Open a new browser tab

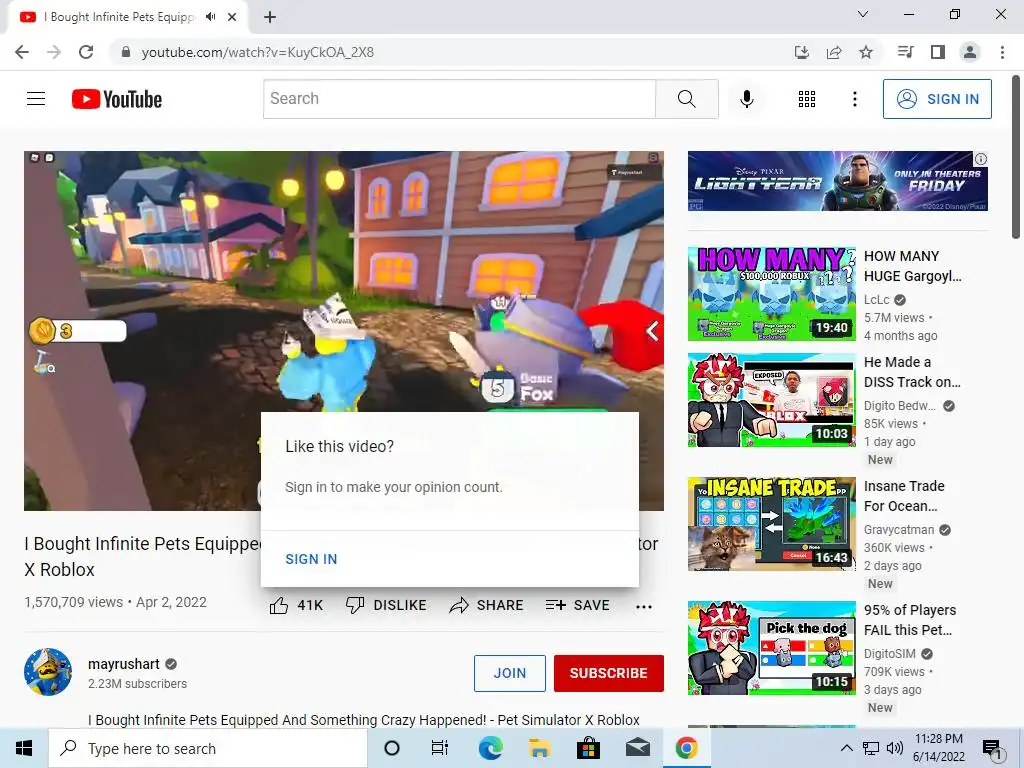click(270, 17)
